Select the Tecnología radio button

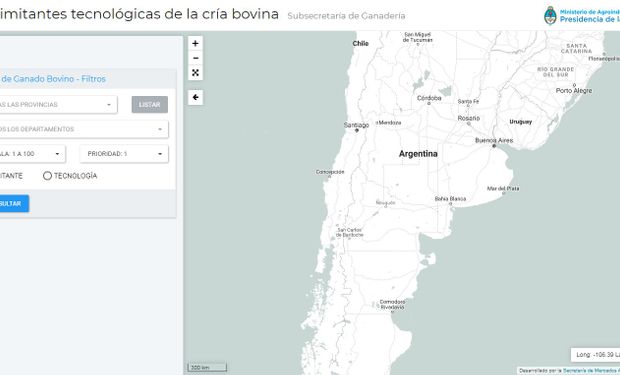pos(47,176)
